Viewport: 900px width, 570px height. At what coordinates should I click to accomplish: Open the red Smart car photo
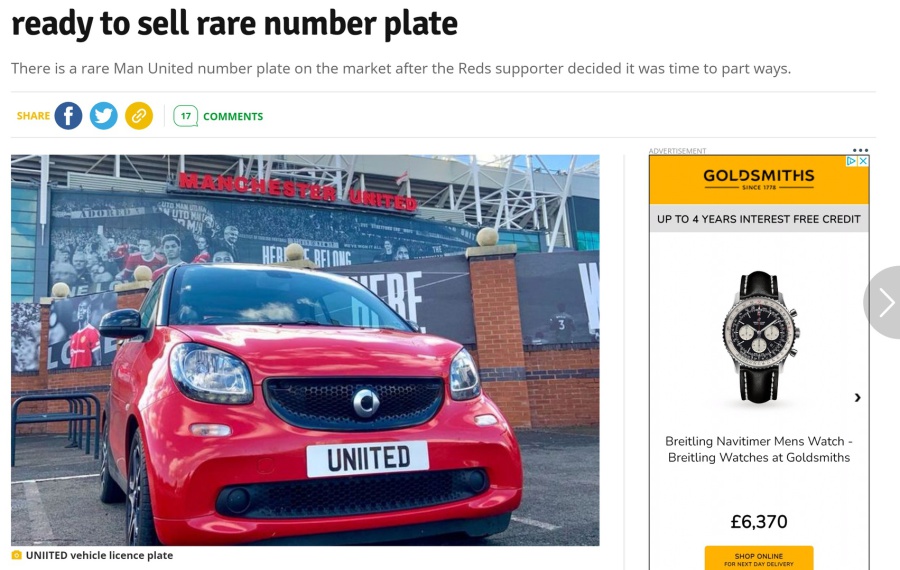pyautogui.click(x=305, y=350)
